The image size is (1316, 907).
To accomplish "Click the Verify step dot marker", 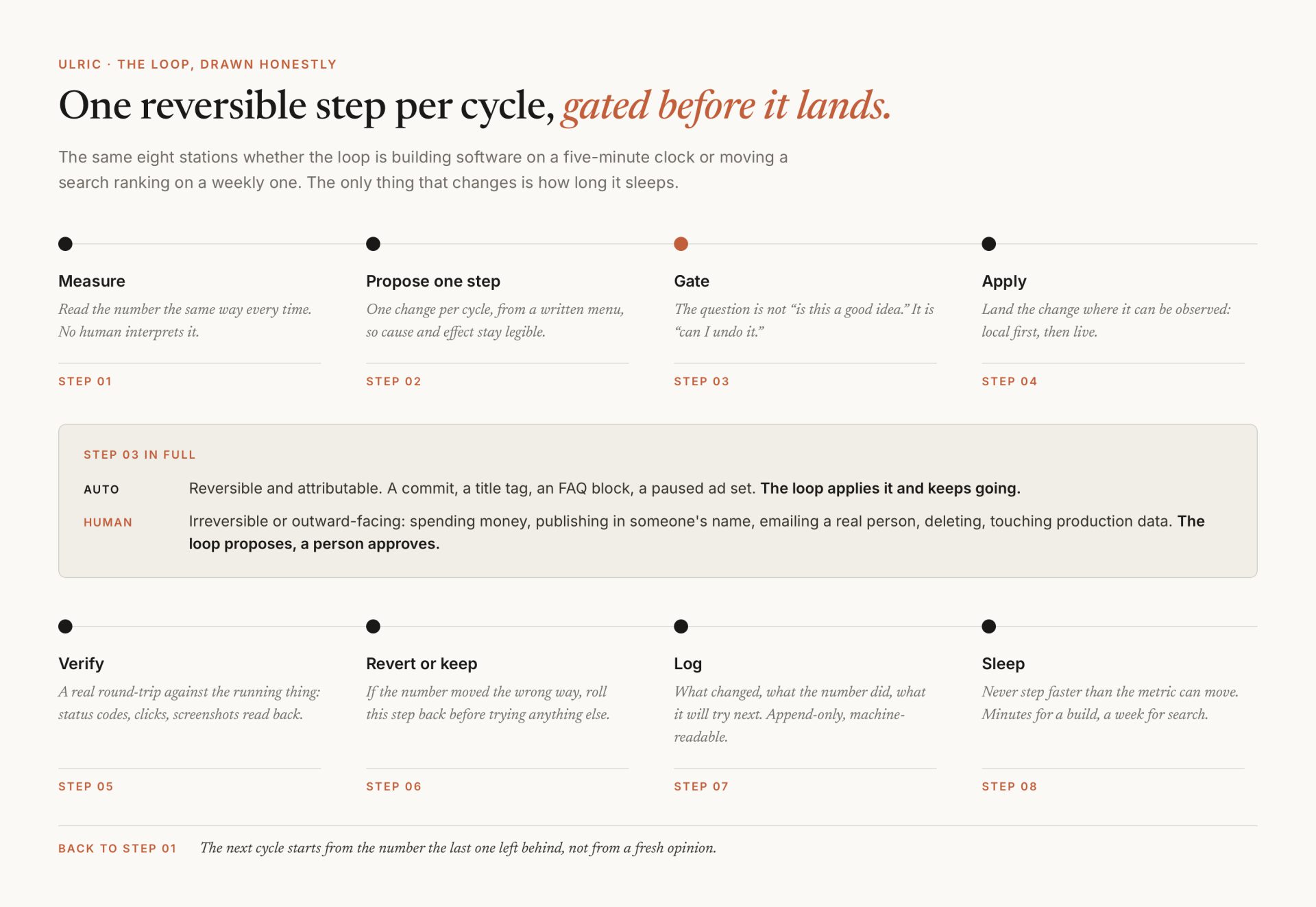I will [65, 626].
